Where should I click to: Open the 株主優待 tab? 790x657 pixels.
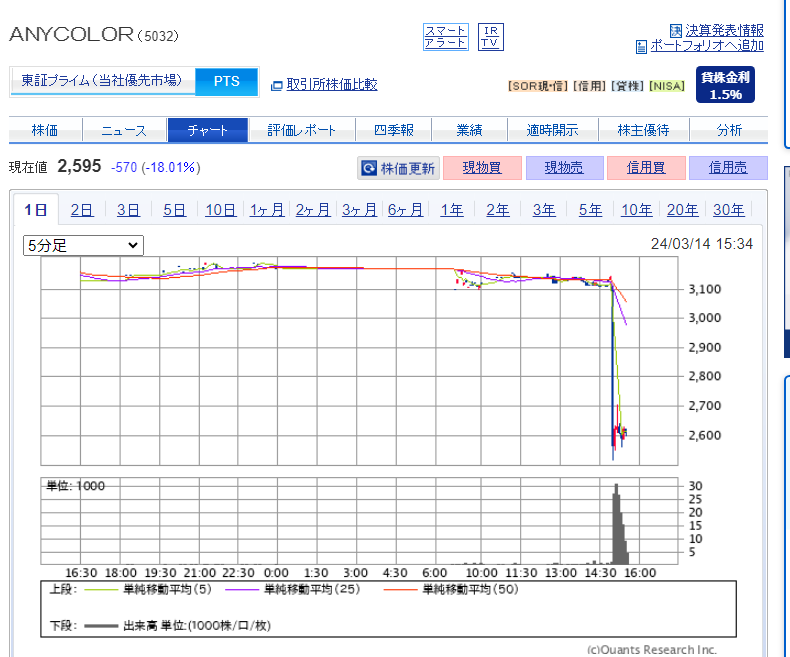pos(643,130)
